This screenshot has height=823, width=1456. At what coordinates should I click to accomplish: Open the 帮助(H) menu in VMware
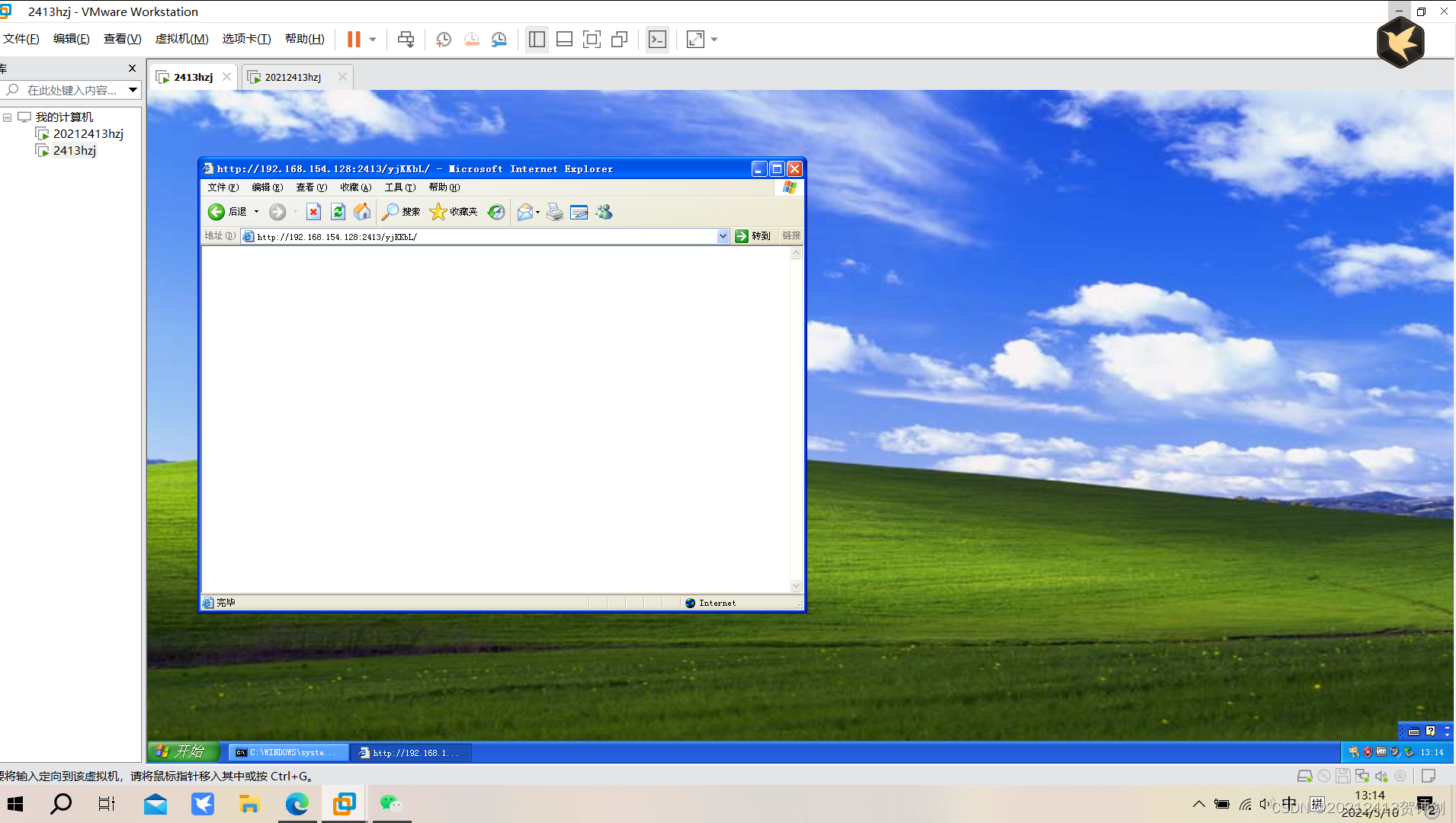304,39
